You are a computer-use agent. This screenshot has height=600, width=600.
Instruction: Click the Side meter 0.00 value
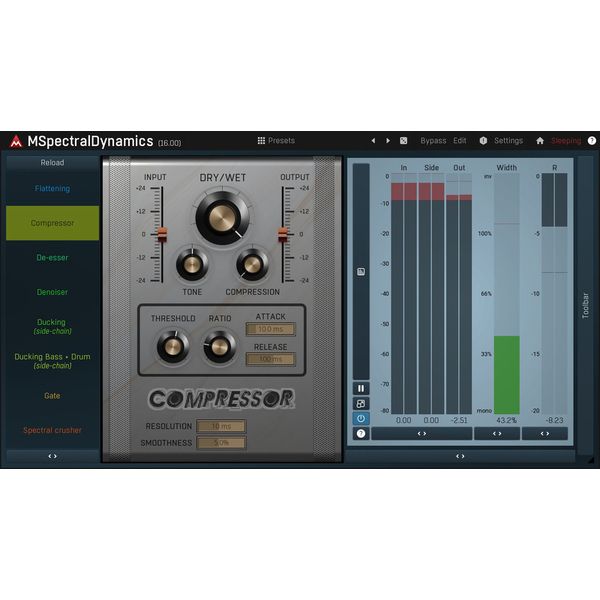tap(431, 420)
